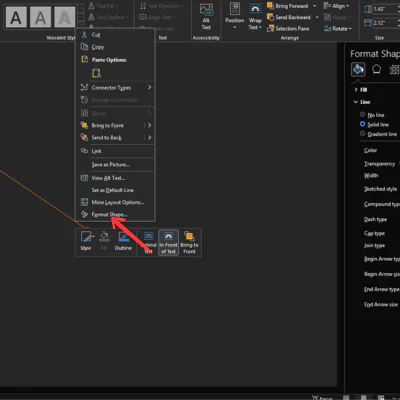This screenshot has width=400, height=400.
Task: Click In Front of Text on mini toolbar
Action: [x=168, y=243]
